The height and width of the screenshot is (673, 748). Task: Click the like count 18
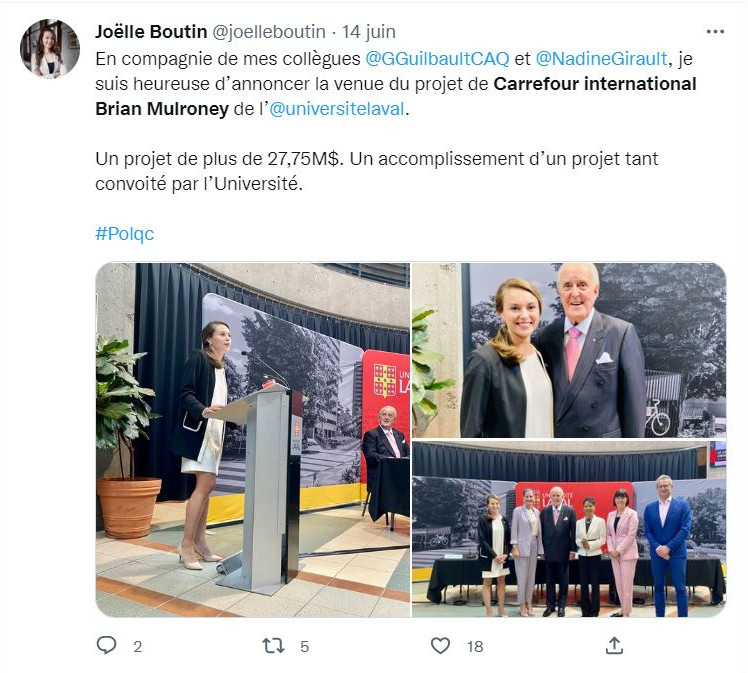[475, 647]
